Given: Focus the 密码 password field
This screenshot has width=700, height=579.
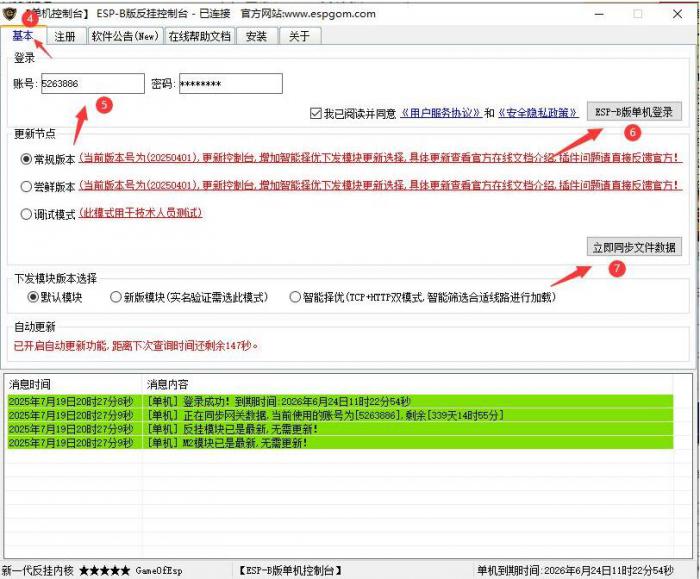Looking at the screenshot, I should point(231,83).
